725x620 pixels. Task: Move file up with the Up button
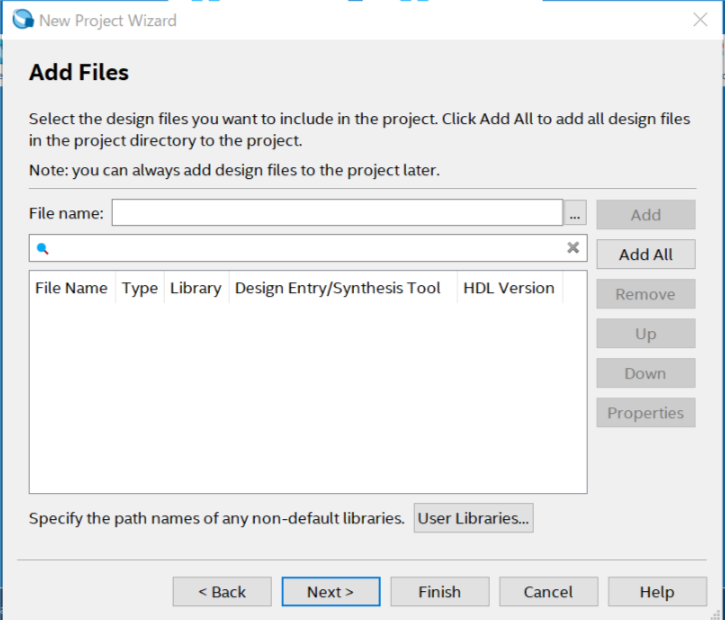(645, 334)
